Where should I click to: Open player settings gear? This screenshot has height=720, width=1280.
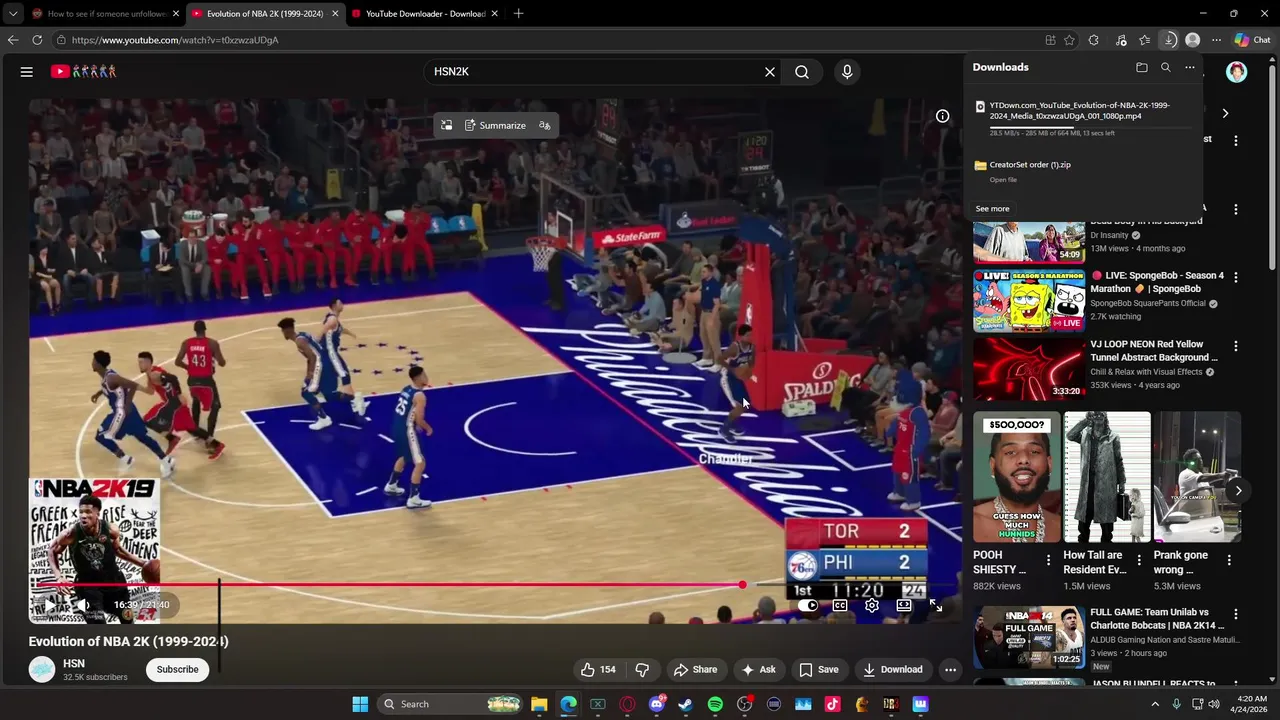[872, 605]
